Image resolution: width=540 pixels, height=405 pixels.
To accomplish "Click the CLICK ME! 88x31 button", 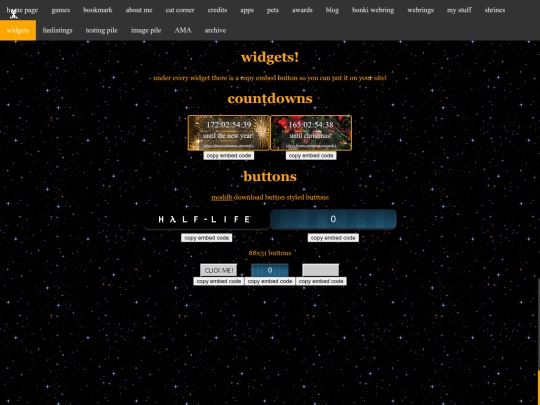I will click(219, 270).
